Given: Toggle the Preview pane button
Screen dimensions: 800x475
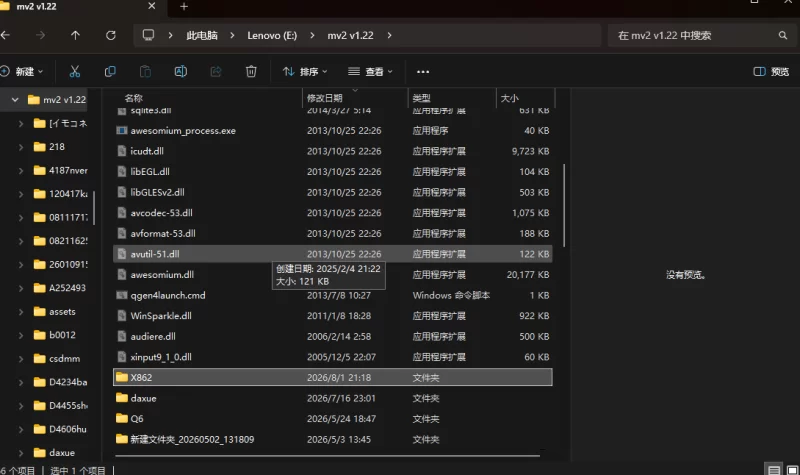Looking at the screenshot, I should point(771,71).
